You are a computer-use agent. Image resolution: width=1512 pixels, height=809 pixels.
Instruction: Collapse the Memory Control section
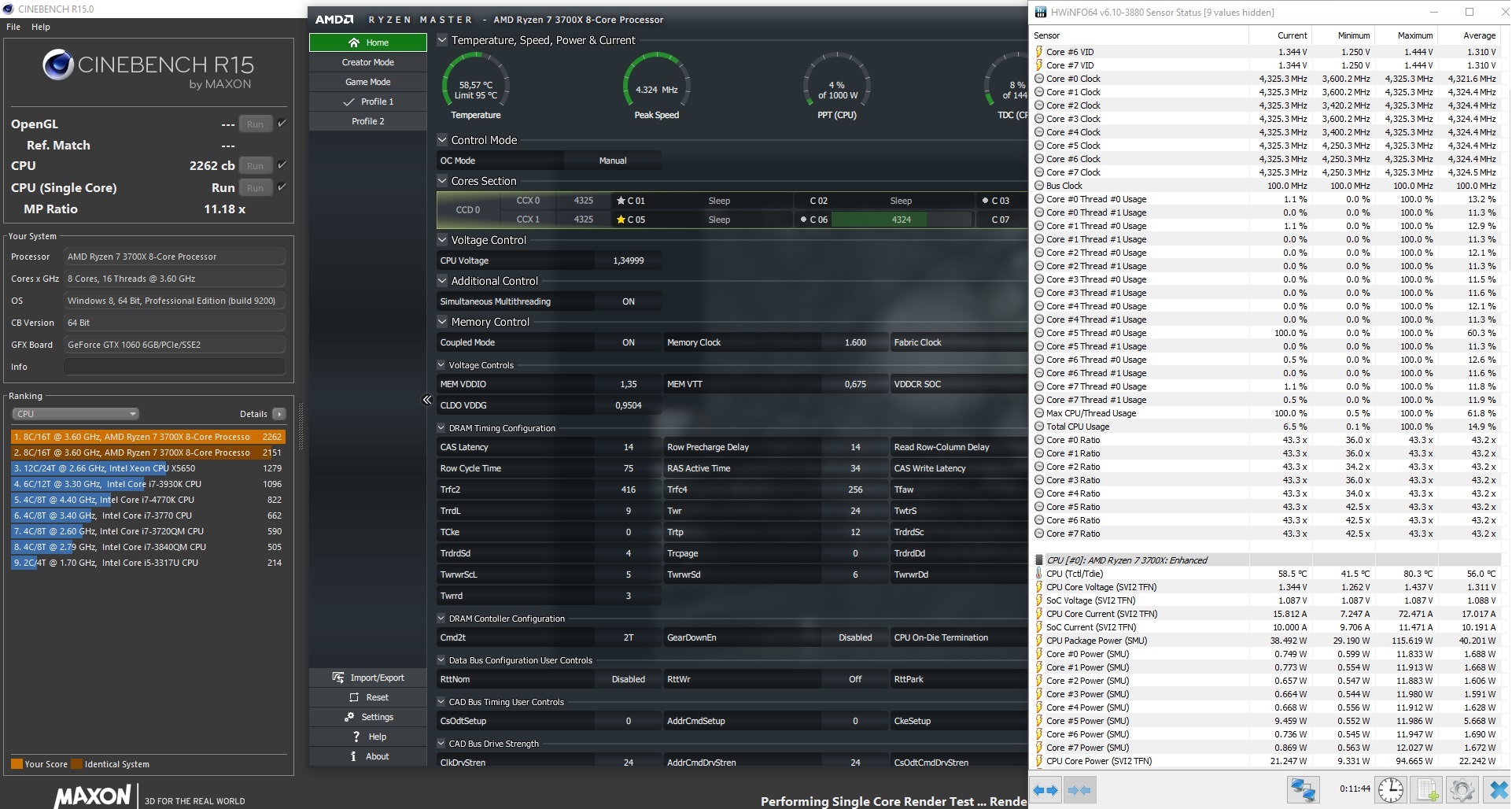tap(442, 322)
